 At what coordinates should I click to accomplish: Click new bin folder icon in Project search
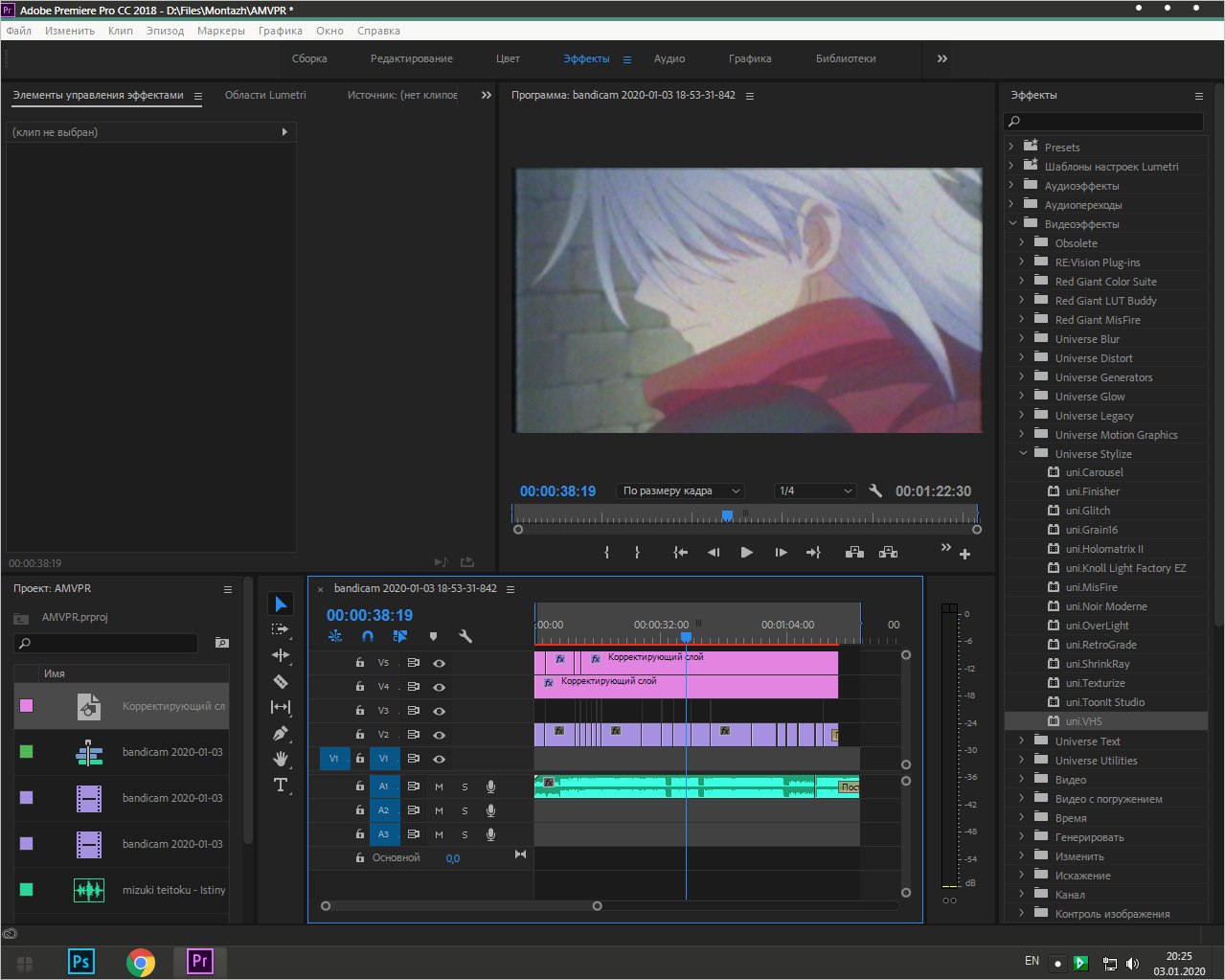(222, 643)
